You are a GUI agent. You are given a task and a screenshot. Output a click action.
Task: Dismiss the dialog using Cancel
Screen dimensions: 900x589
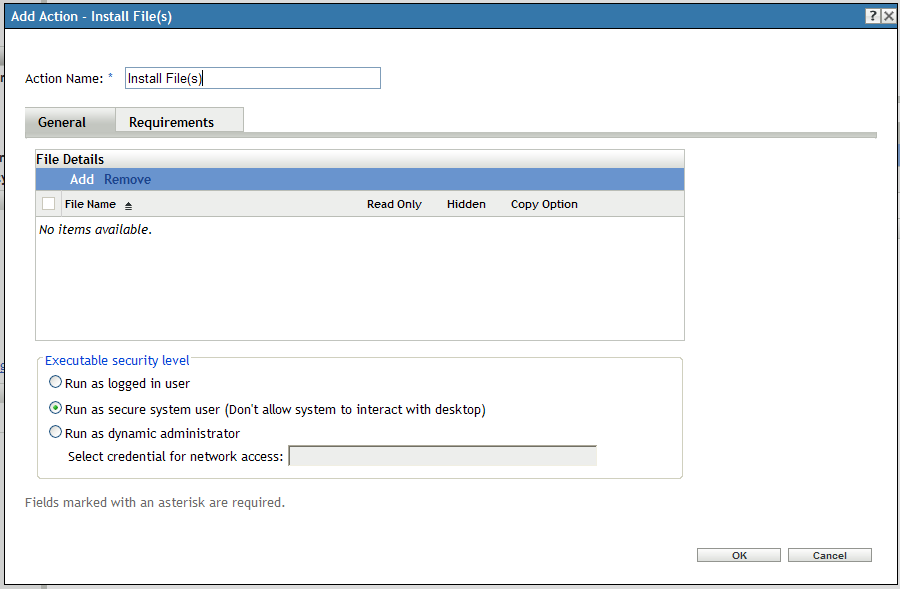pos(829,554)
